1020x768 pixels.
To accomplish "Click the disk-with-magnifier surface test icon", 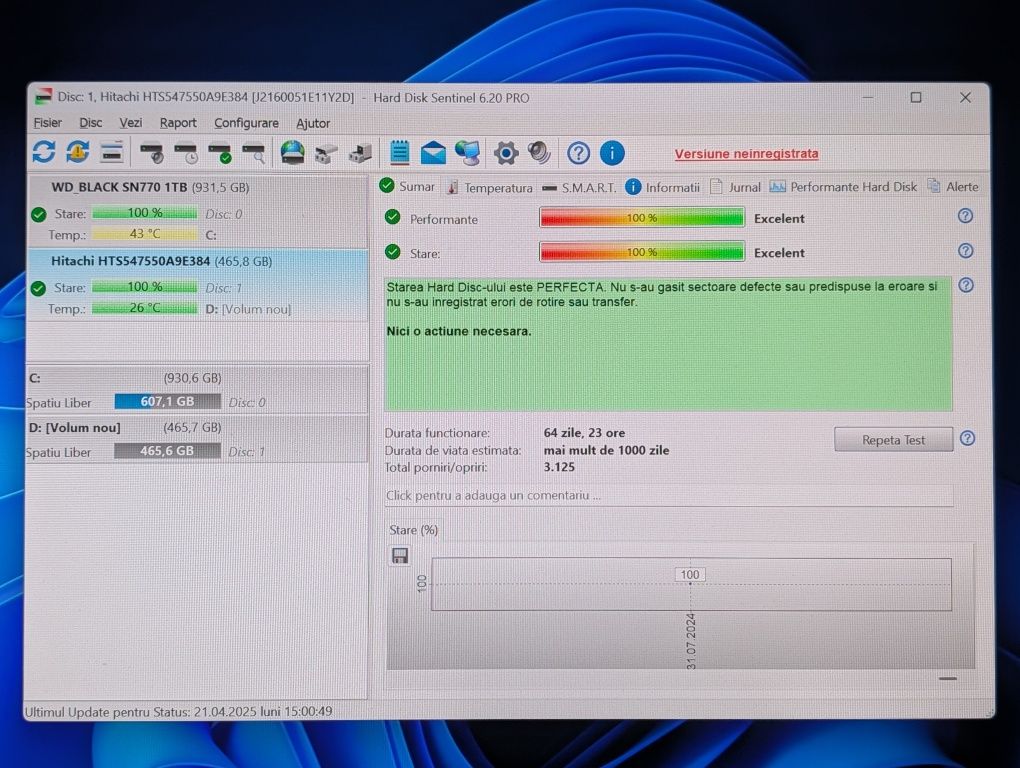I will 254,153.
